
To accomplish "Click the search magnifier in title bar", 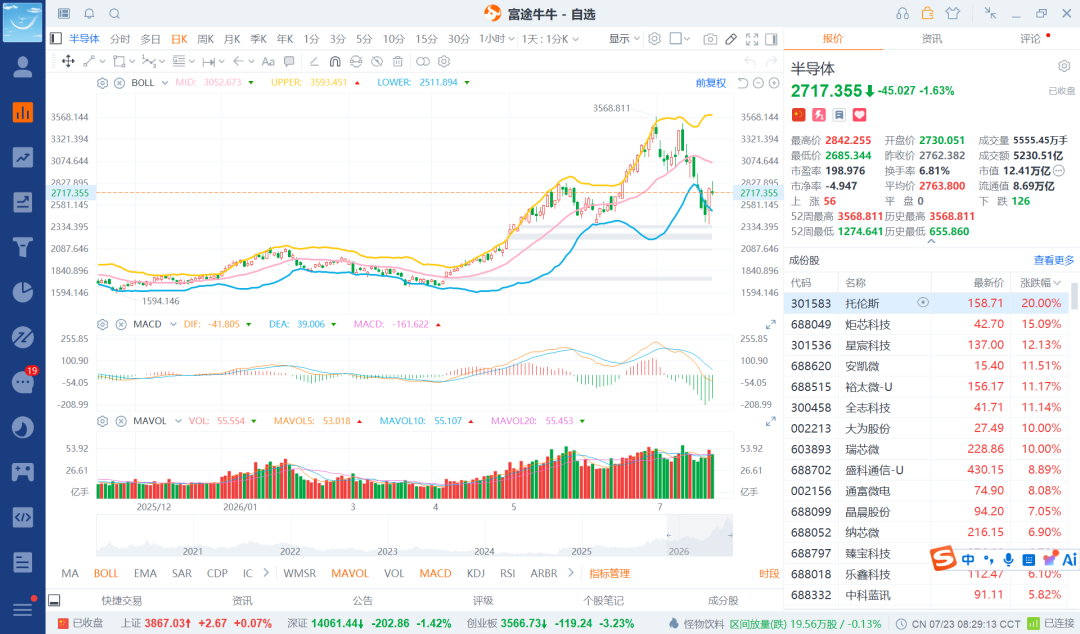I will (x=115, y=14).
